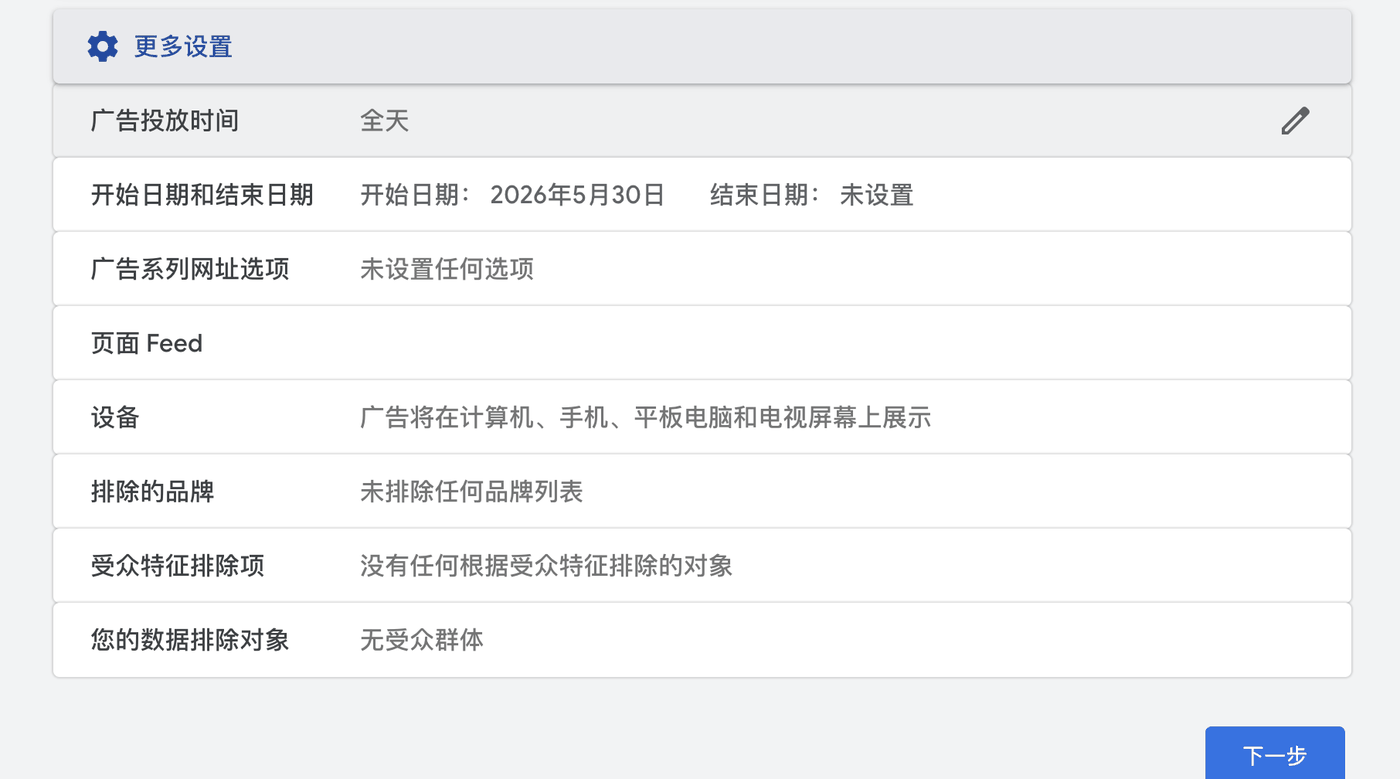Expand the 受众特征排除项 row
1400x779 pixels.
702,565
